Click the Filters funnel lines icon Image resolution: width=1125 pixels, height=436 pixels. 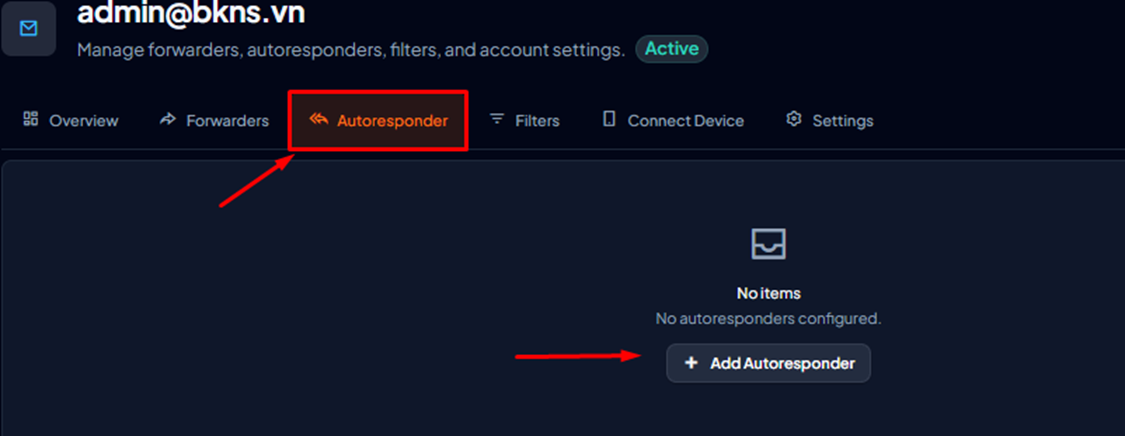click(496, 119)
